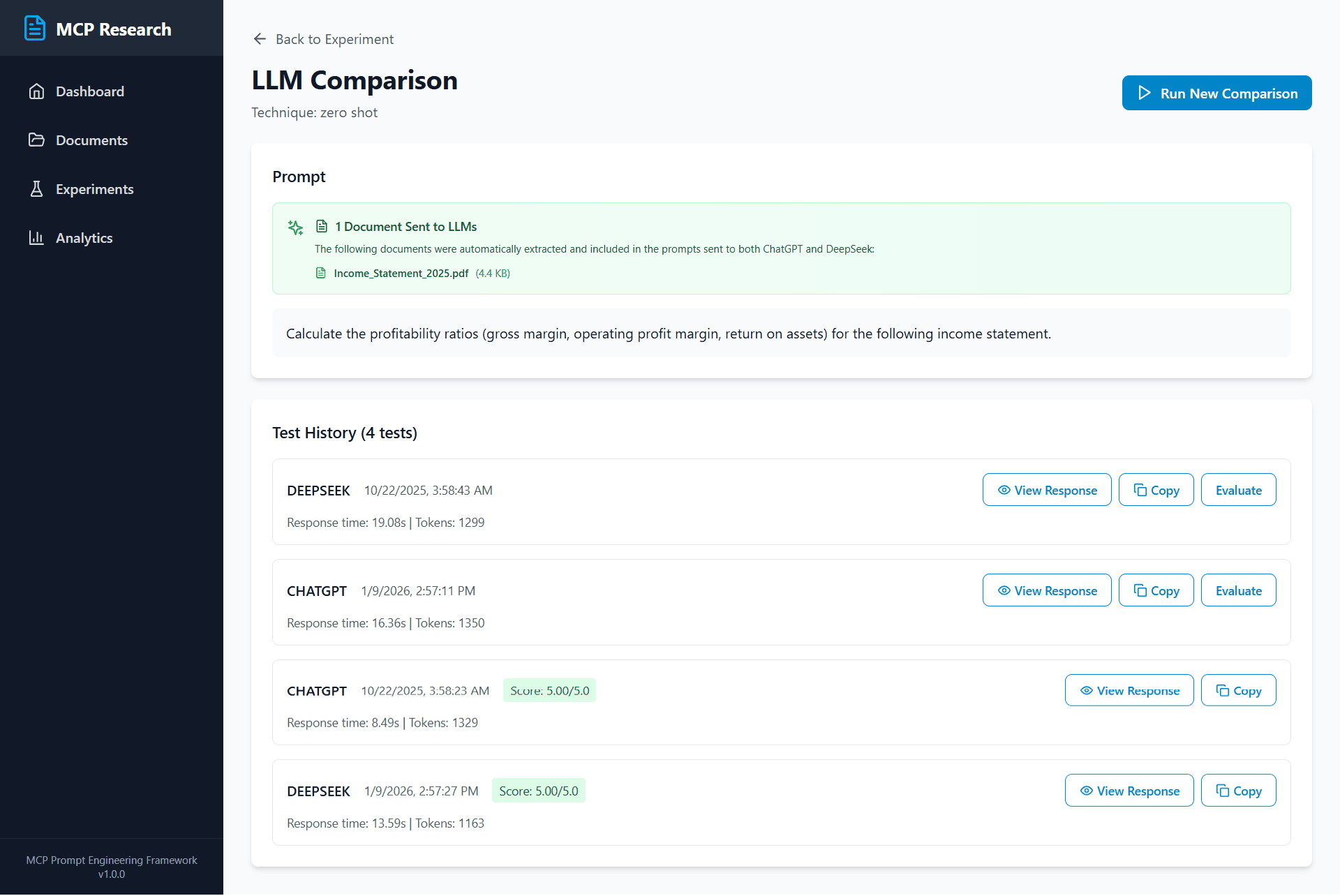1340x896 pixels.
Task: View Response for DeepSeek 10/22/2025 test
Action: [1046, 490]
